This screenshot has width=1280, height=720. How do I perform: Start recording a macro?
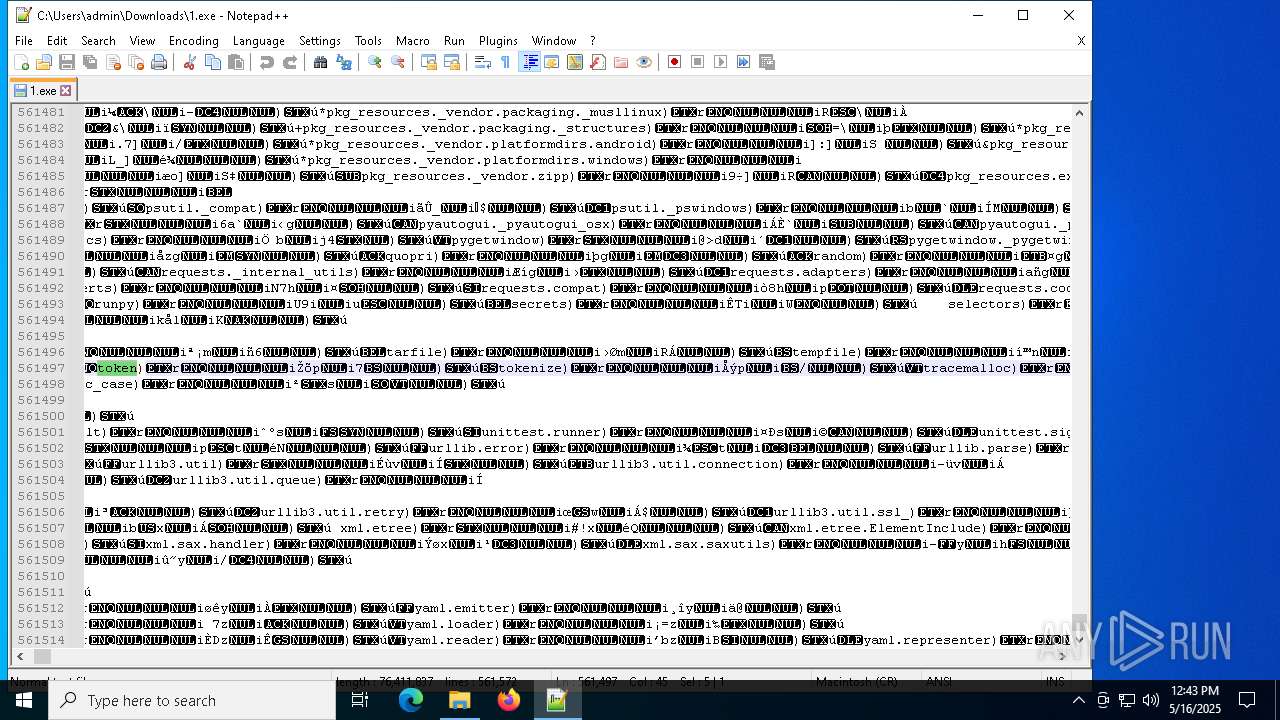pos(674,62)
